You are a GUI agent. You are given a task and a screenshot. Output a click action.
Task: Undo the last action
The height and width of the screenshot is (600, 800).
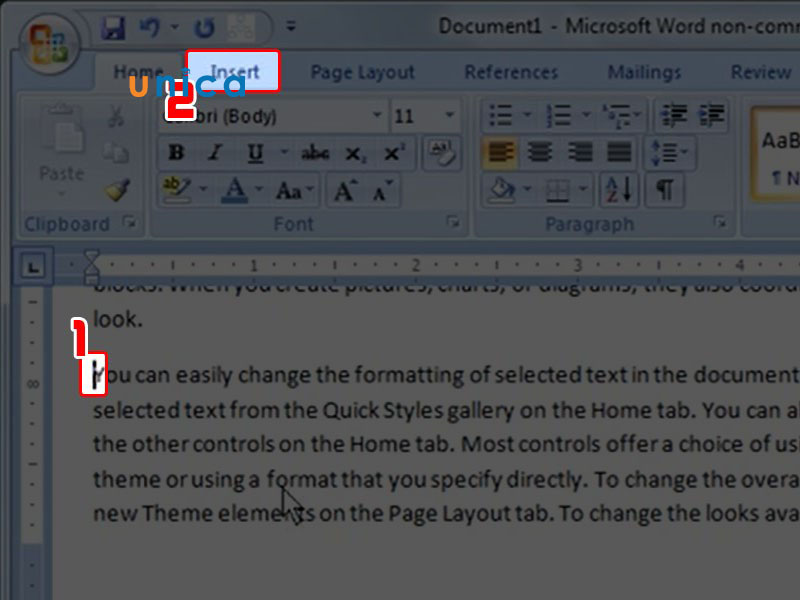150,27
